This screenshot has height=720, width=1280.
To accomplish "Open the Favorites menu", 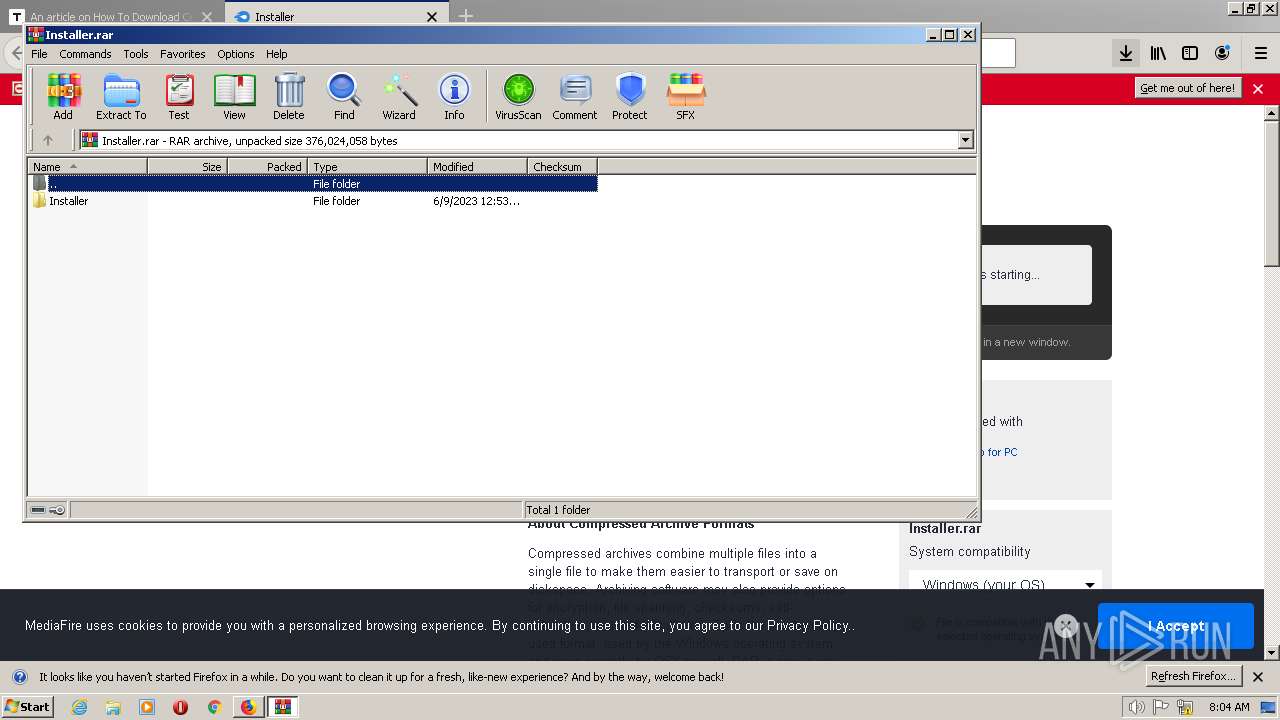I will (x=183, y=54).
